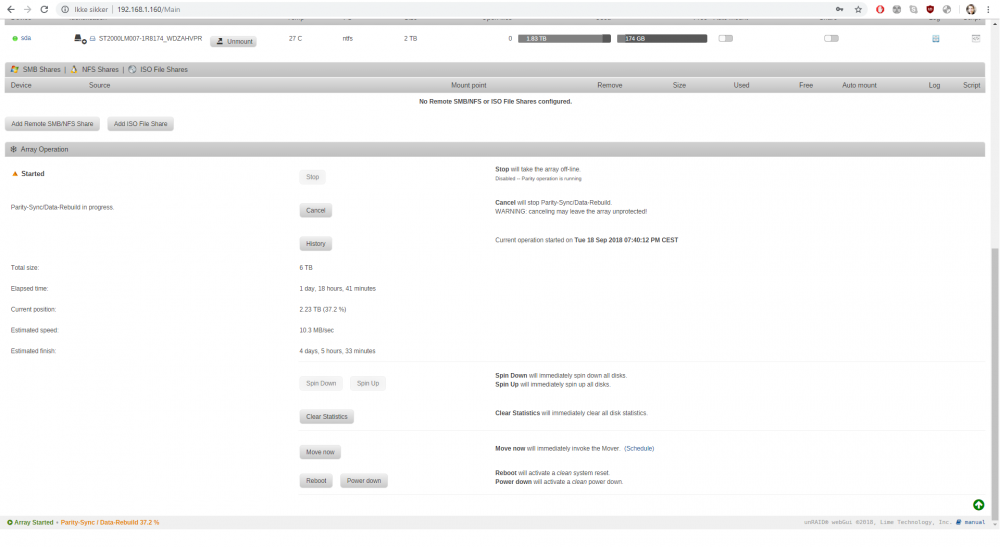Open the Opera extension icon
Image resolution: width=1000 pixels, height=547 pixels.
[880, 10]
